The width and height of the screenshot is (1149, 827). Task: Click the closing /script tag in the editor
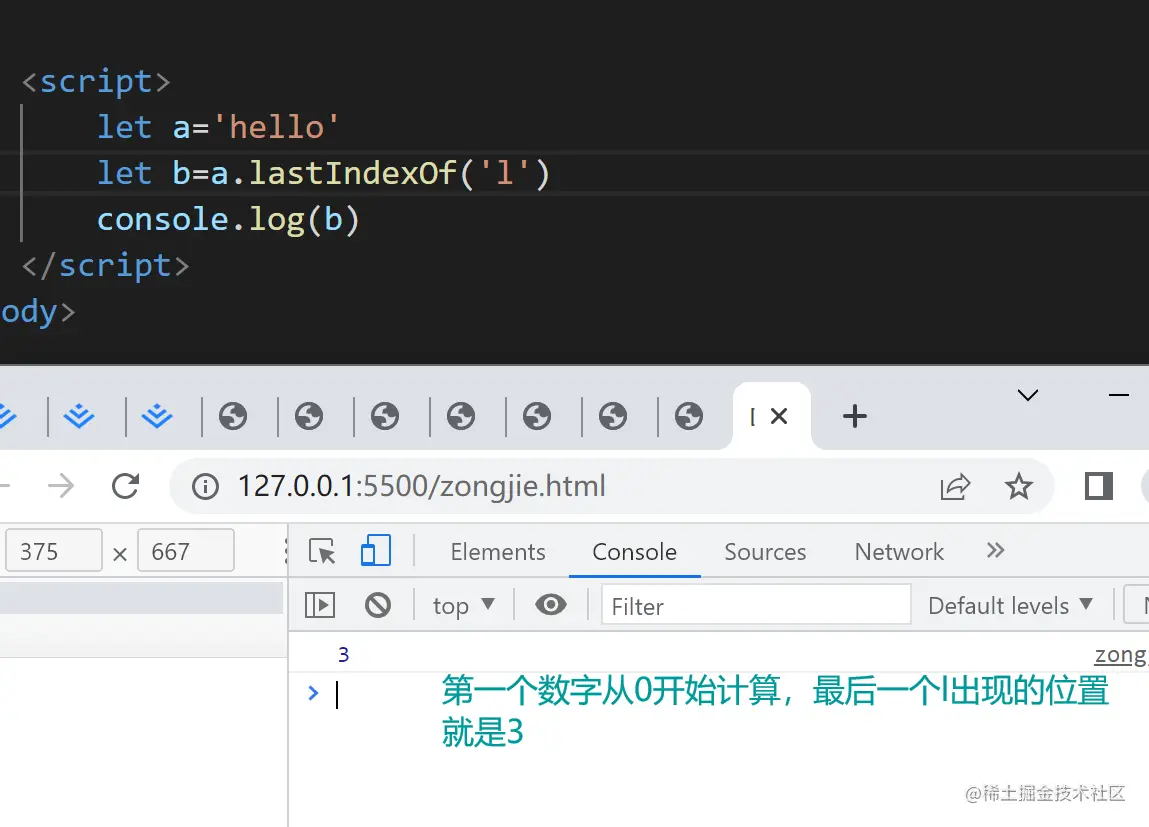pyautogui.click(x=106, y=266)
